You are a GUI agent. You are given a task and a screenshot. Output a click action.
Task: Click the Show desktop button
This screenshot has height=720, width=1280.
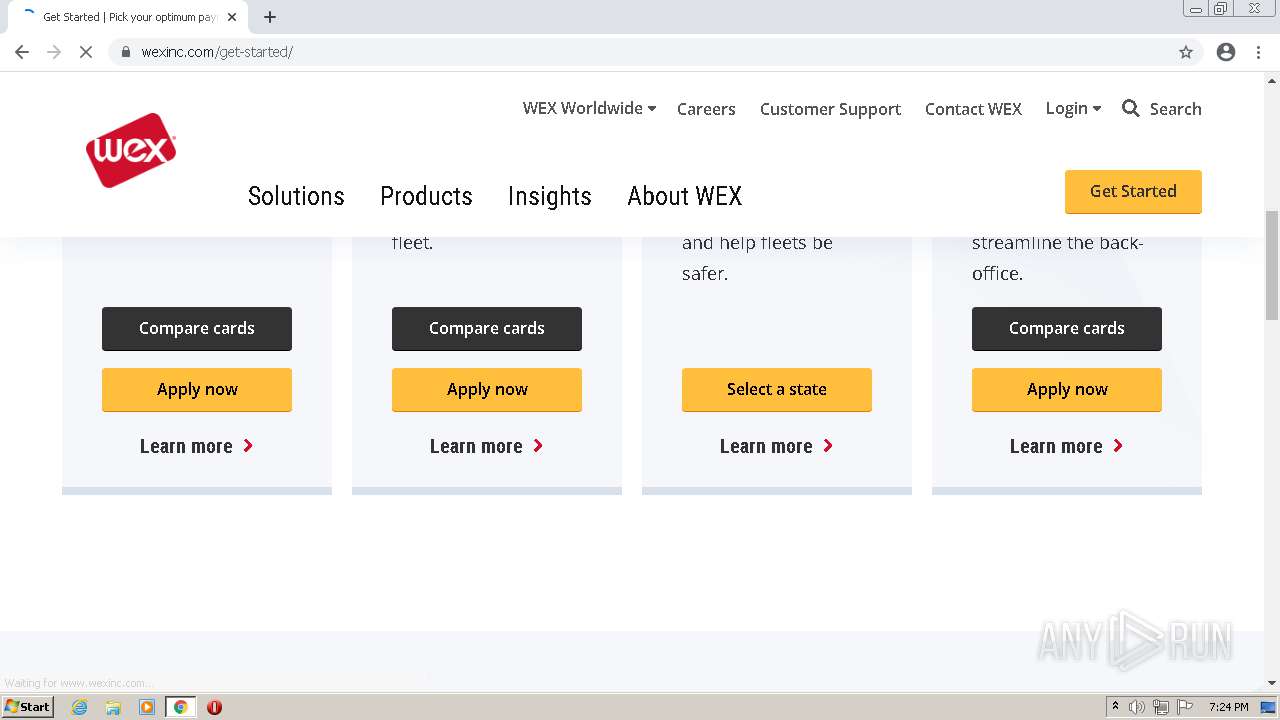[1269, 707]
